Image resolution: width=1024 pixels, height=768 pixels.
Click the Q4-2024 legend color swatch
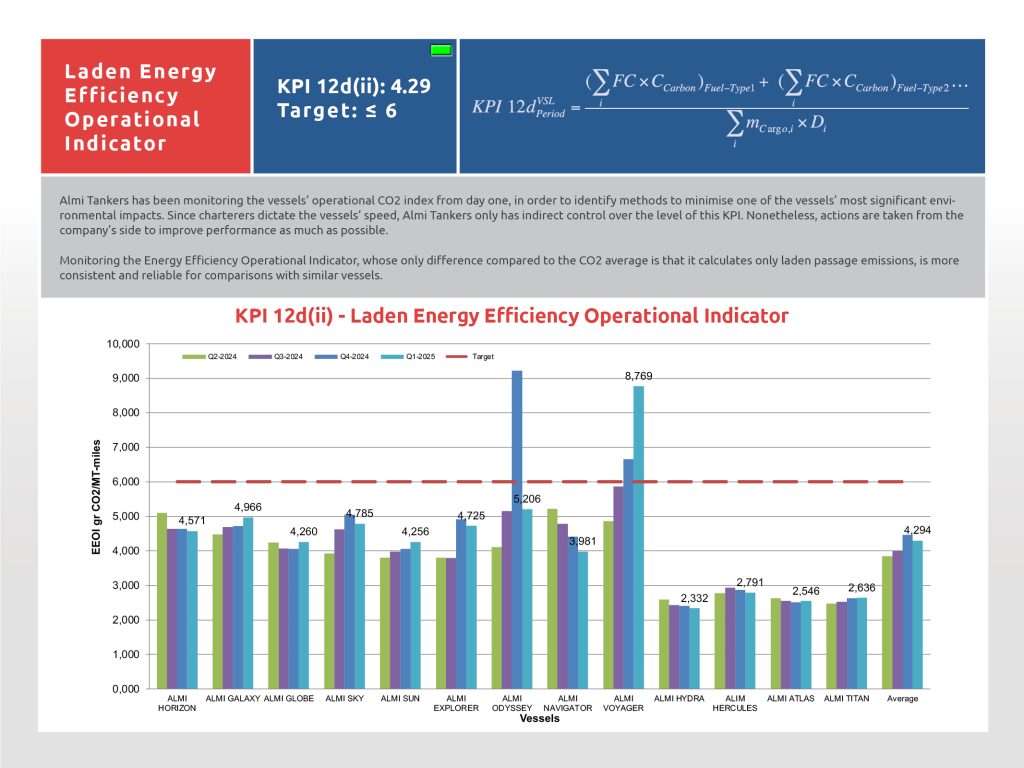point(326,357)
